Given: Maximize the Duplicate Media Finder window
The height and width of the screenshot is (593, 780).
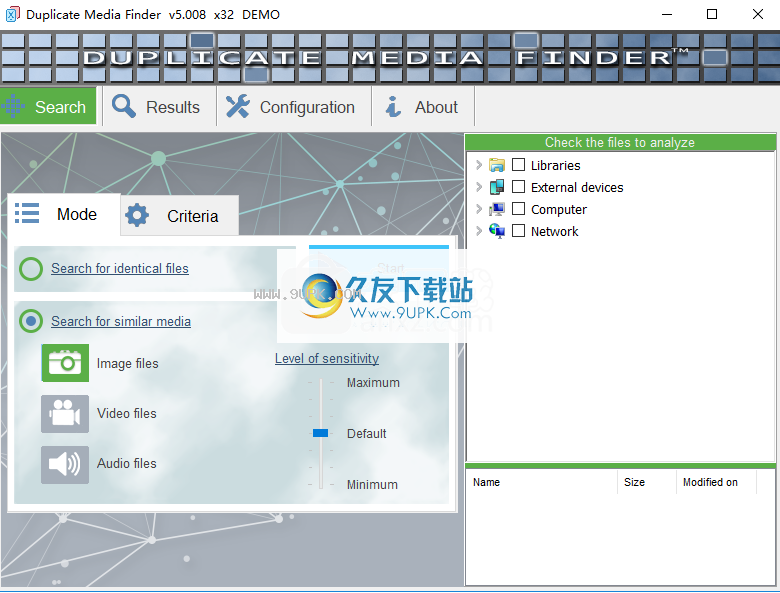Looking at the screenshot, I should (712, 14).
